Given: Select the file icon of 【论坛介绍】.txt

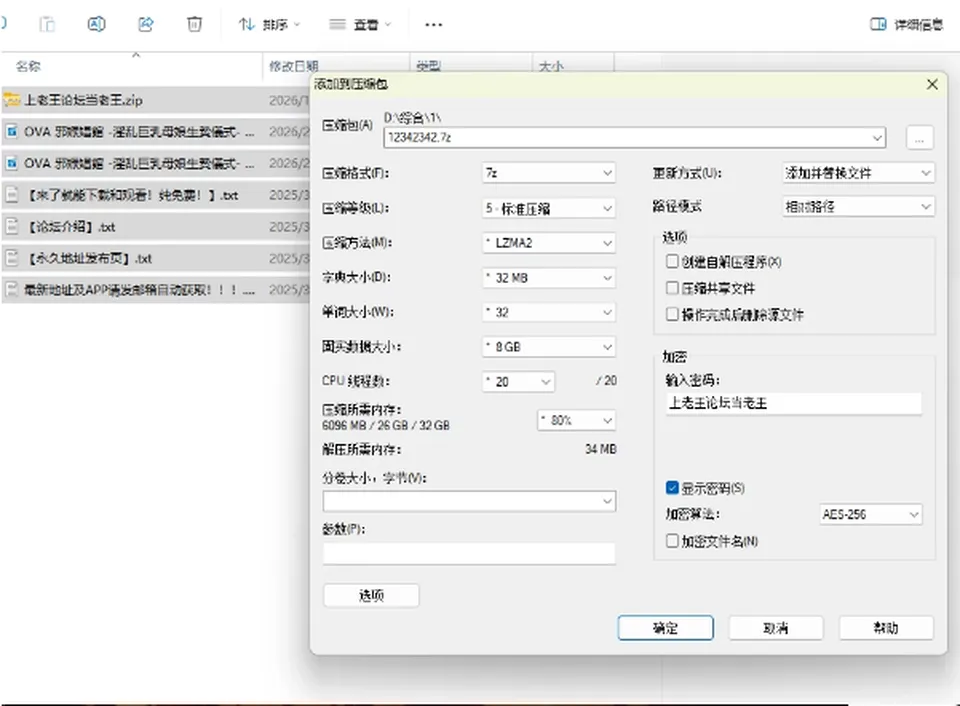Looking at the screenshot, I should click(x=12, y=227).
